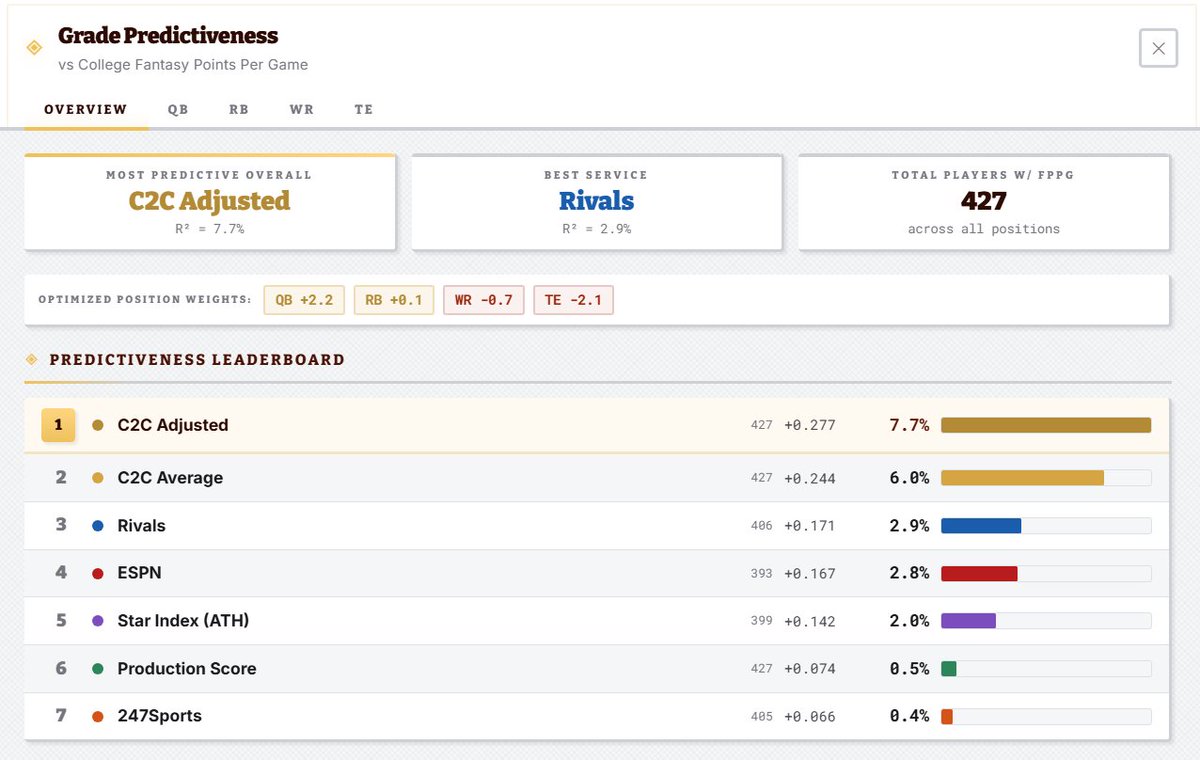Click the C2C Adjusted color dot
Screen dimensions: 1200x760
[97, 425]
